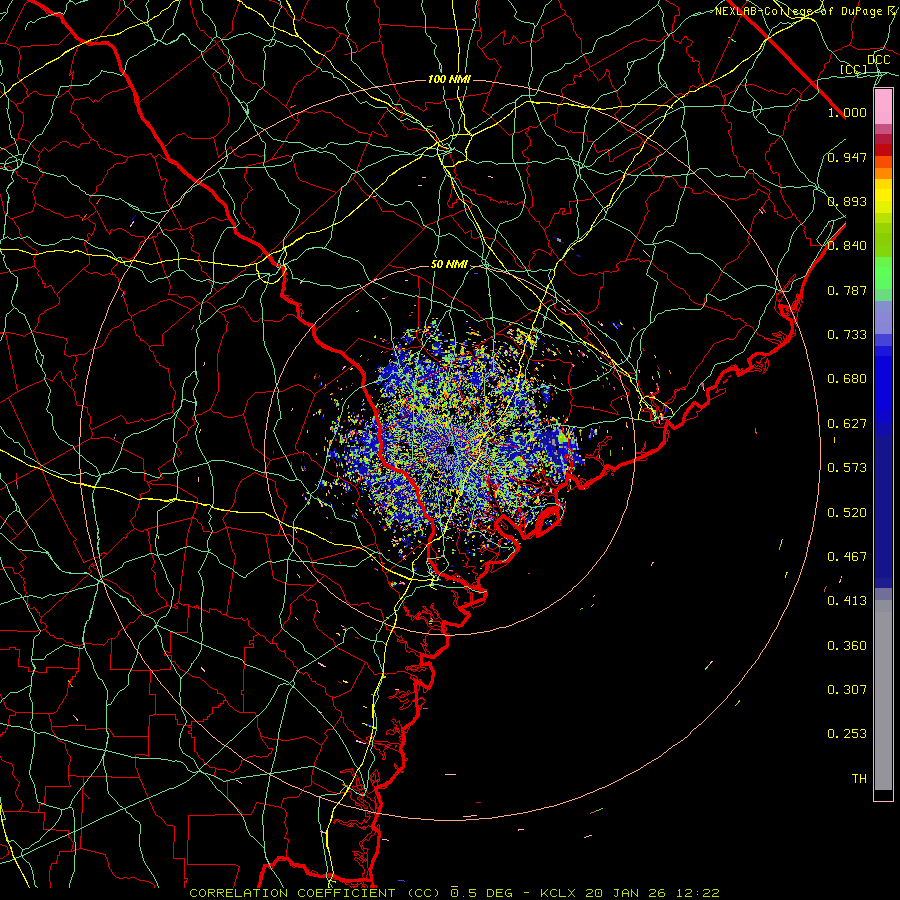This screenshot has height=900, width=900.
Task: Pick the pink segment at the top of the color bar
Action: pos(883,107)
